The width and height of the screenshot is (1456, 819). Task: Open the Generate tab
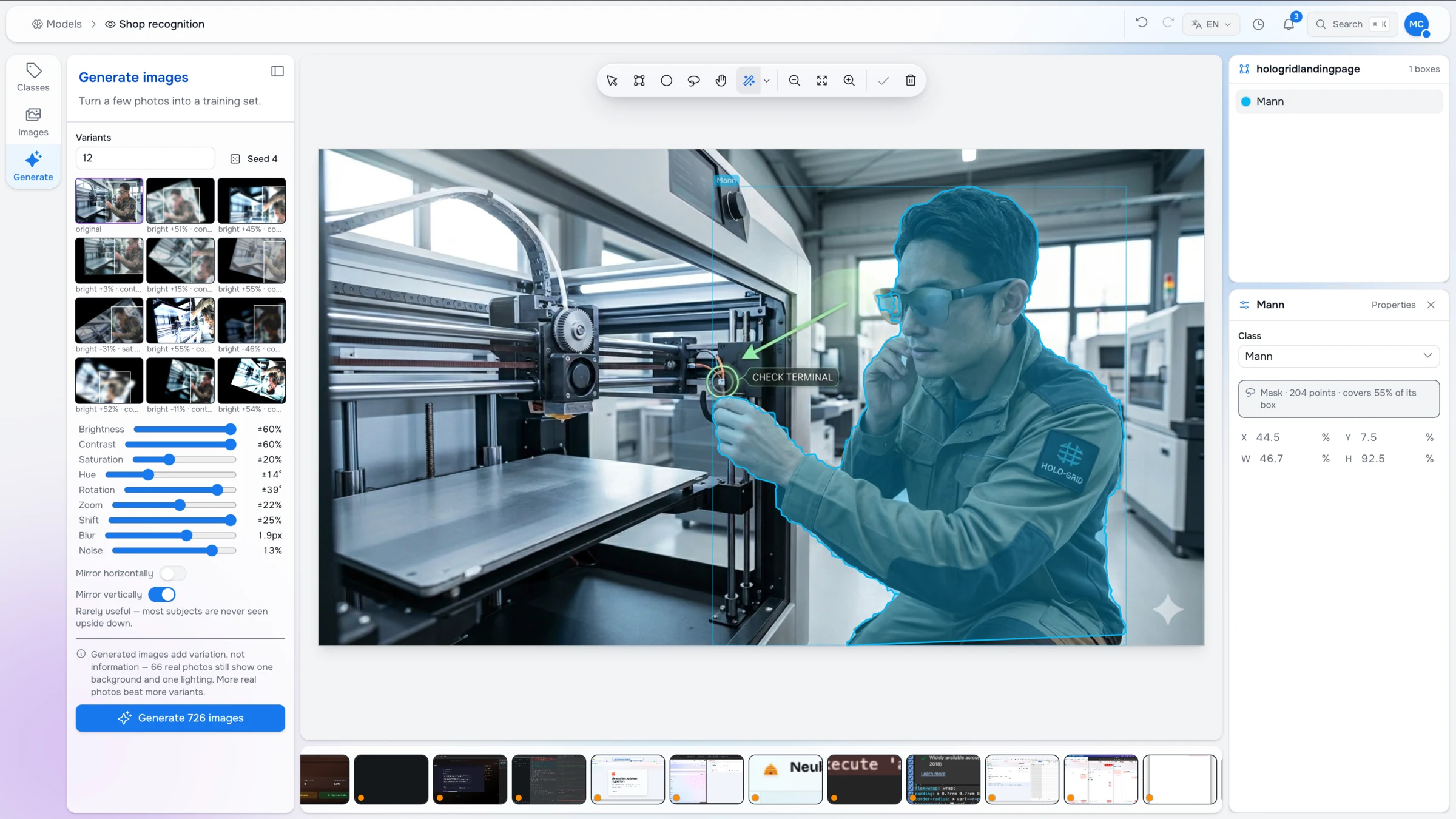click(x=33, y=167)
